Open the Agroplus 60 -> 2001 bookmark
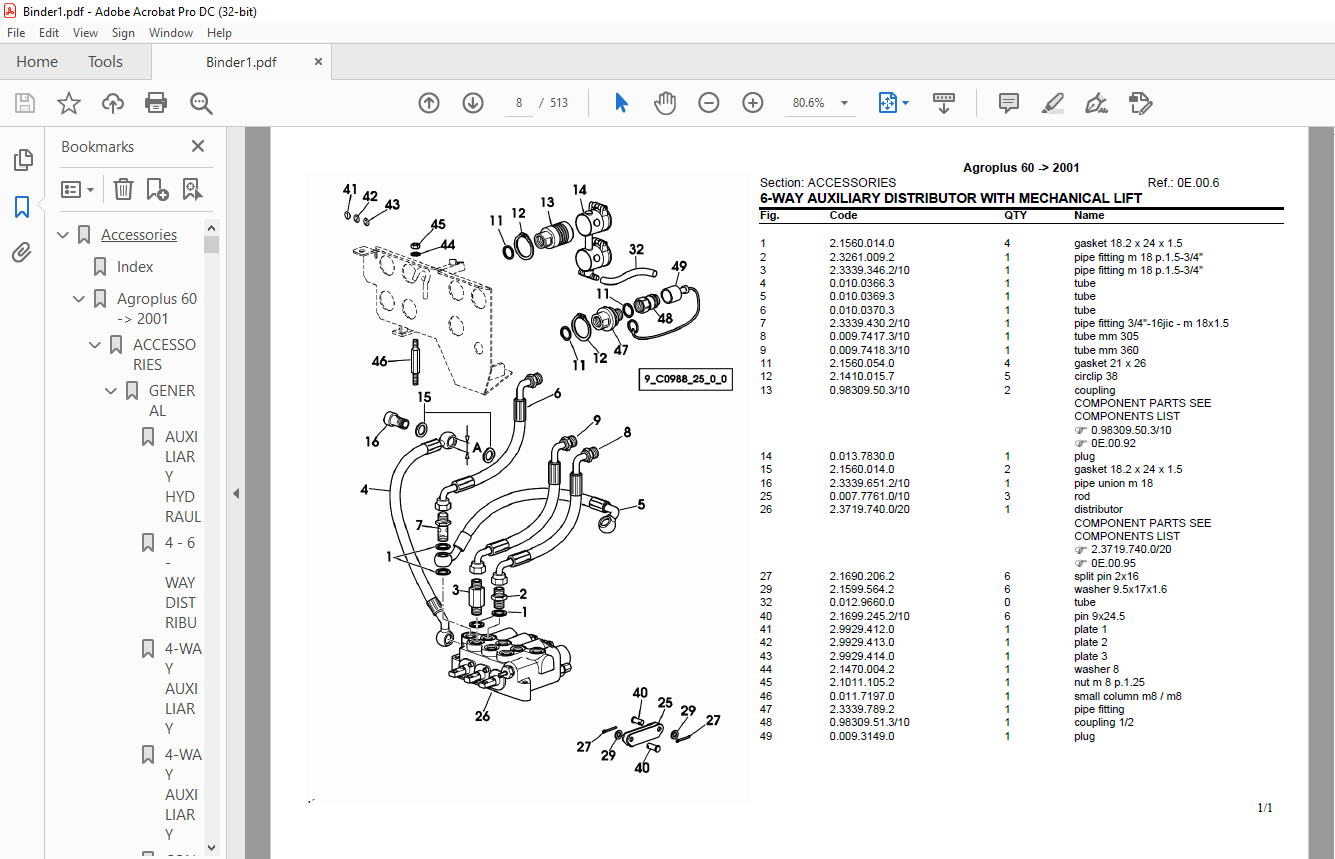Image resolution: width=1335 pixels, height=859 pixels. tap(157, 309)
